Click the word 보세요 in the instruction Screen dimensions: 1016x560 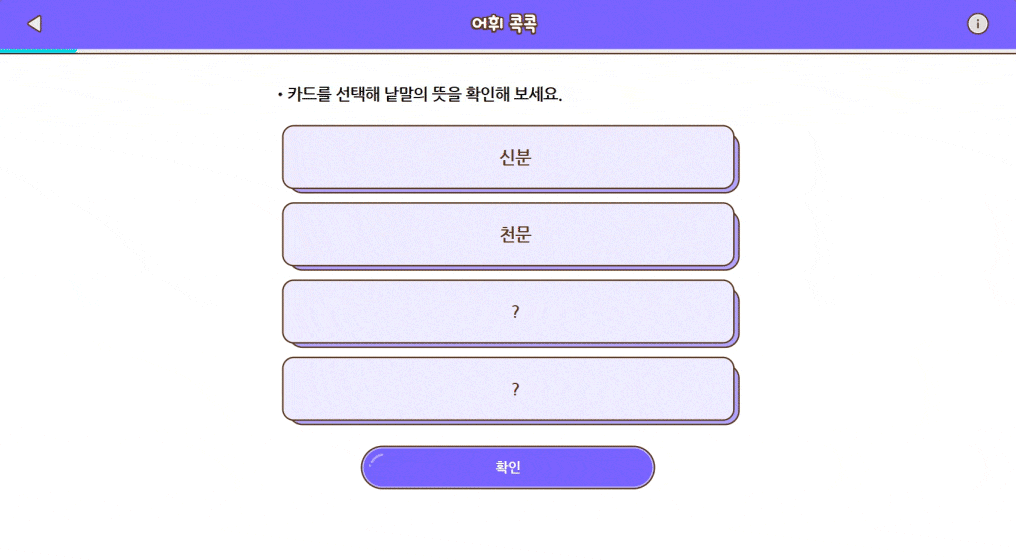click(537, 95)
